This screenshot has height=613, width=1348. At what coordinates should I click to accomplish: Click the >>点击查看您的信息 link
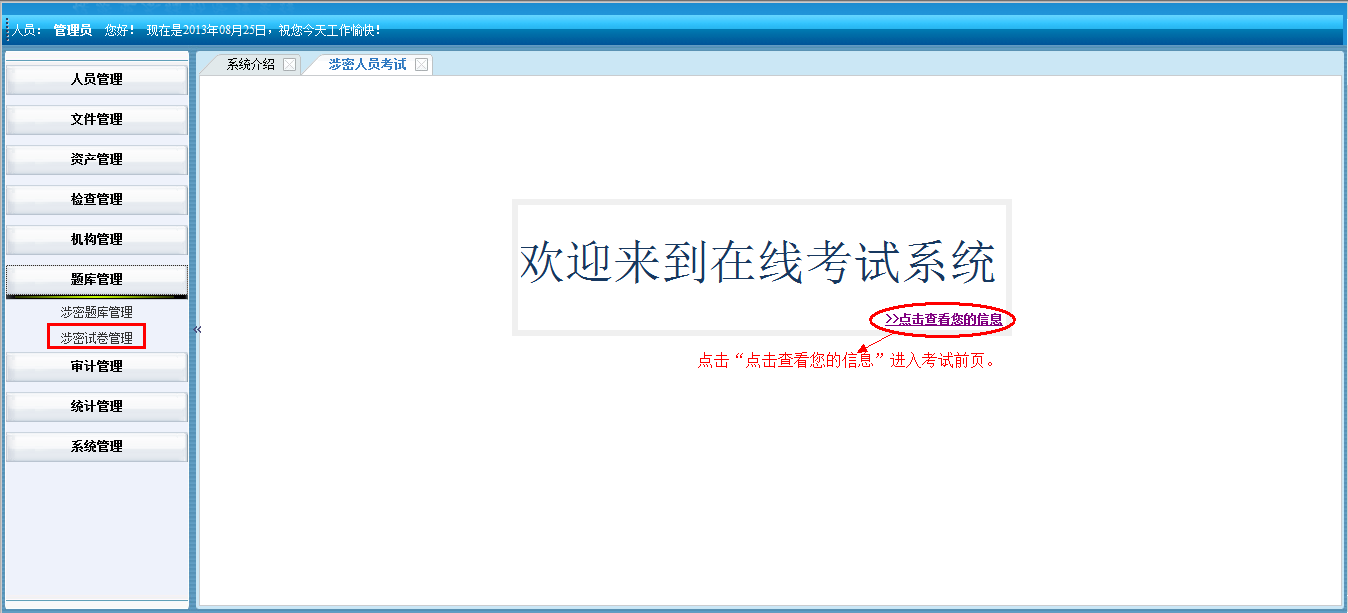point(943,319)
